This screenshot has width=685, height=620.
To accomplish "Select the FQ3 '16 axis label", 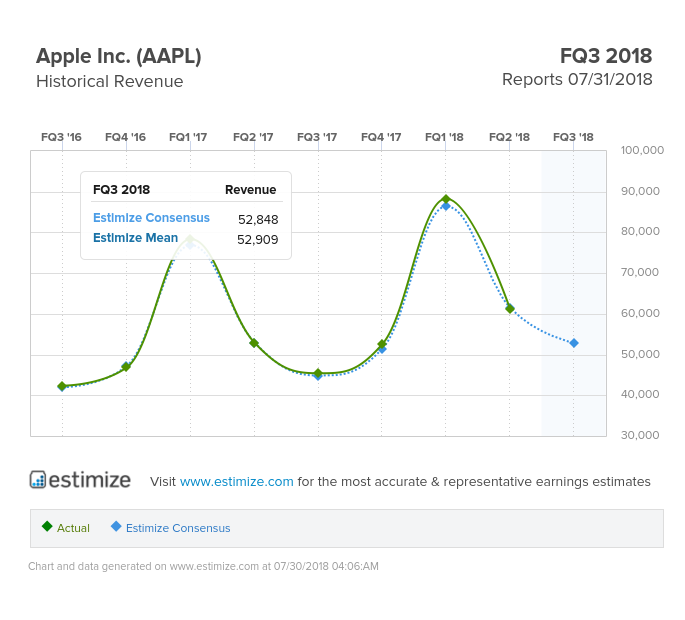I will (x=61, y=137).
